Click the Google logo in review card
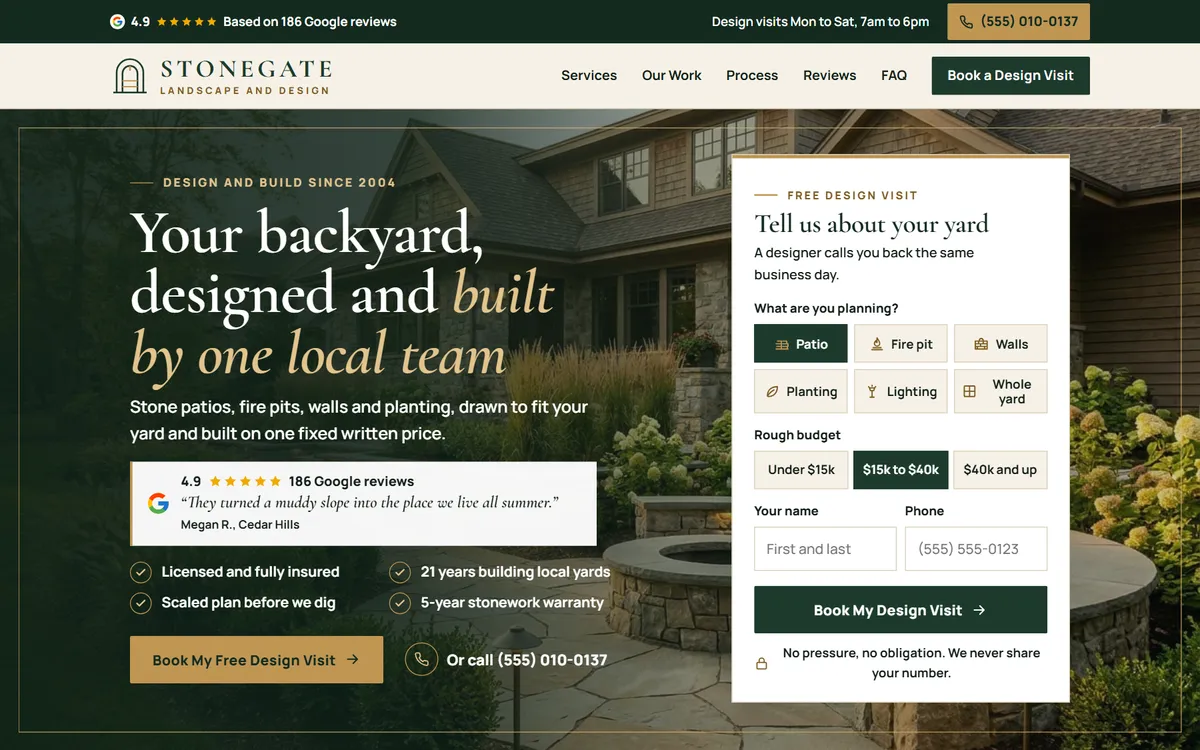This screenshot has height=750, width=1200. pos(158,503)
